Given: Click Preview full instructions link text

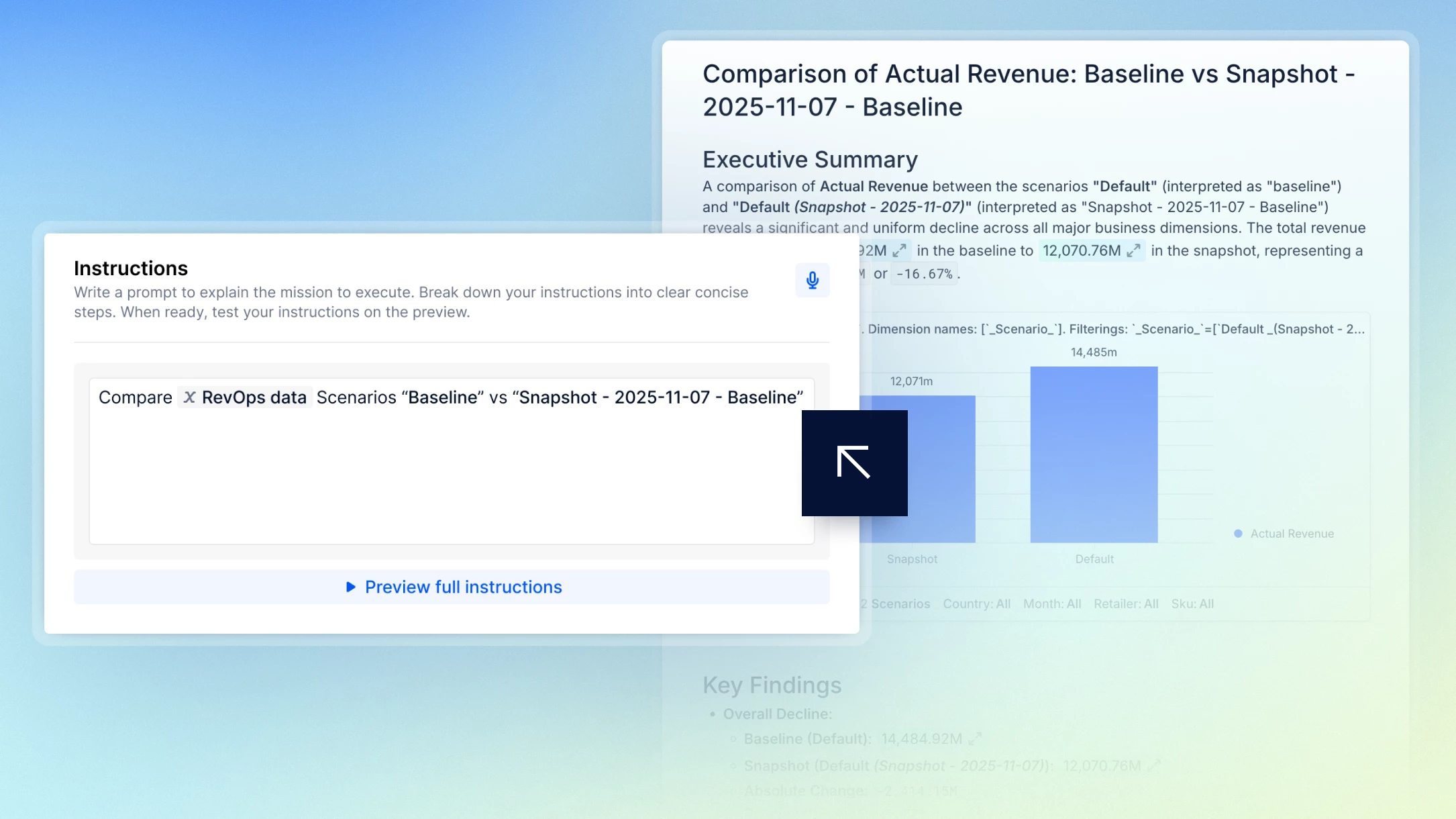Looking at the screenshot, I should (x=463, y=587).
